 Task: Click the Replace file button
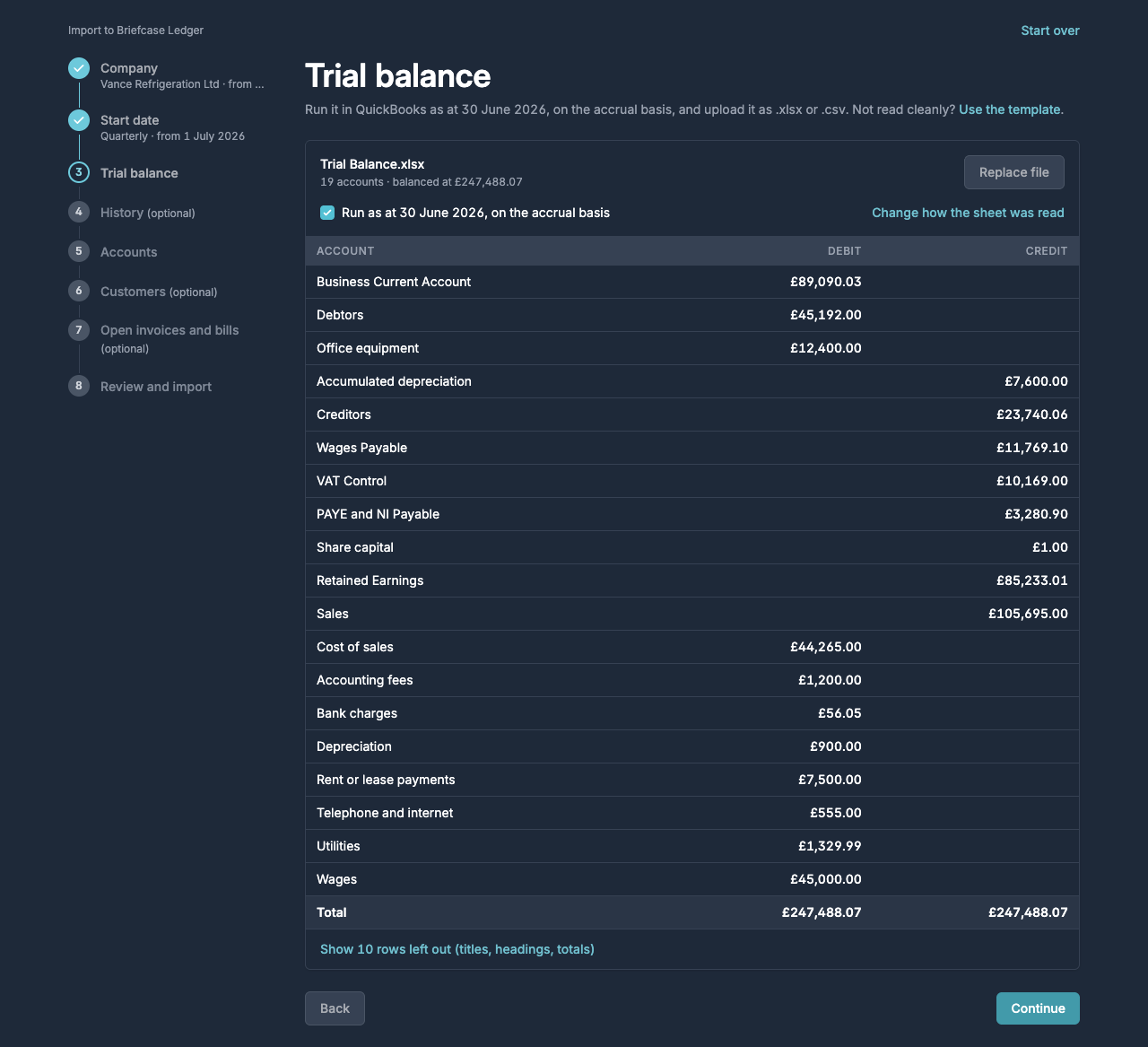1014,172
